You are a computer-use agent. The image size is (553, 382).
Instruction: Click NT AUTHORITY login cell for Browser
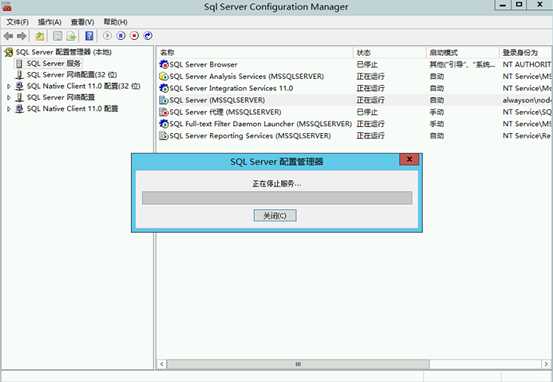[527, 65]
